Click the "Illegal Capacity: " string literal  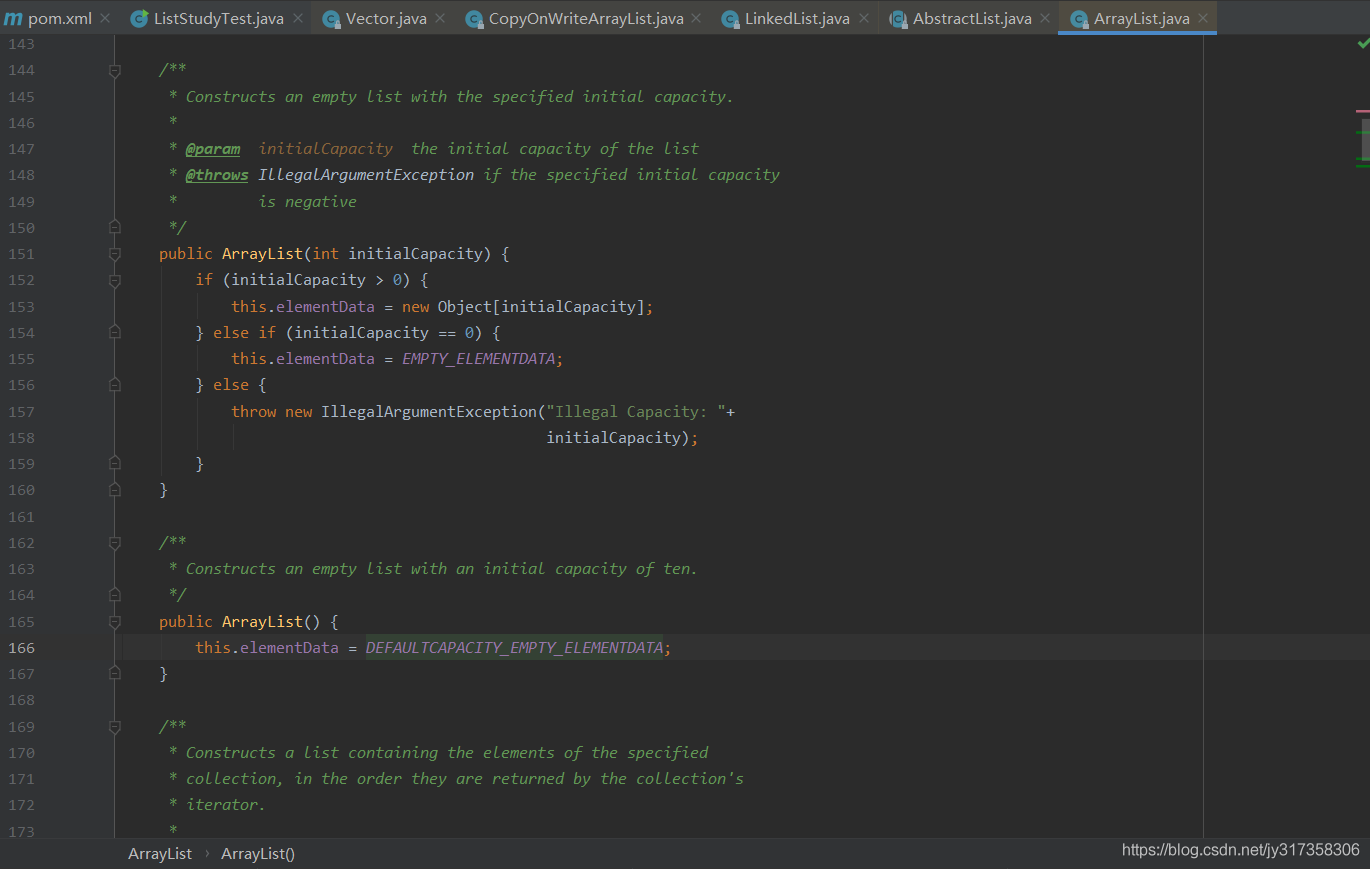point(636,411)
